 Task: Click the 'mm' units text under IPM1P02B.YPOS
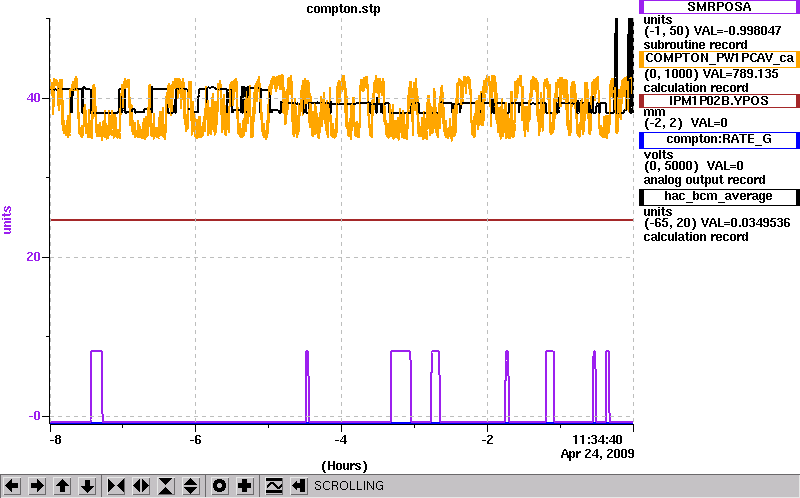tap(655, 112)
